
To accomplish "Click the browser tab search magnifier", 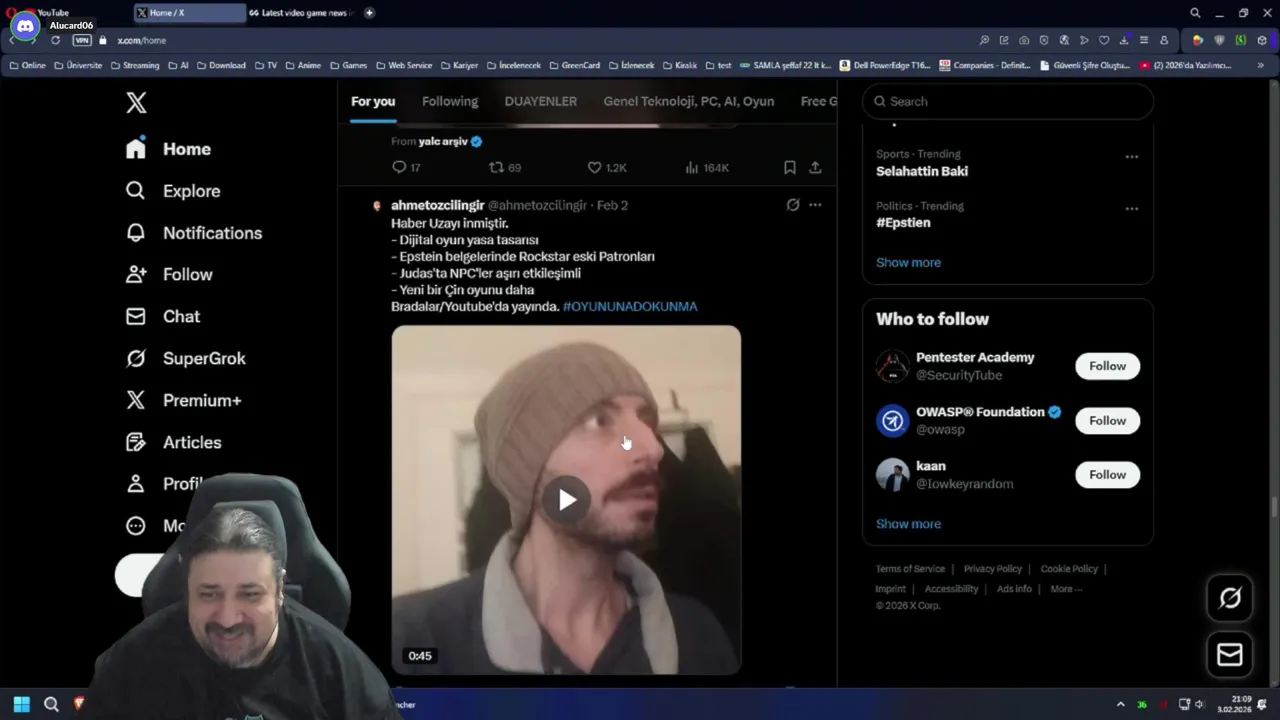I will click(1195, 13).
